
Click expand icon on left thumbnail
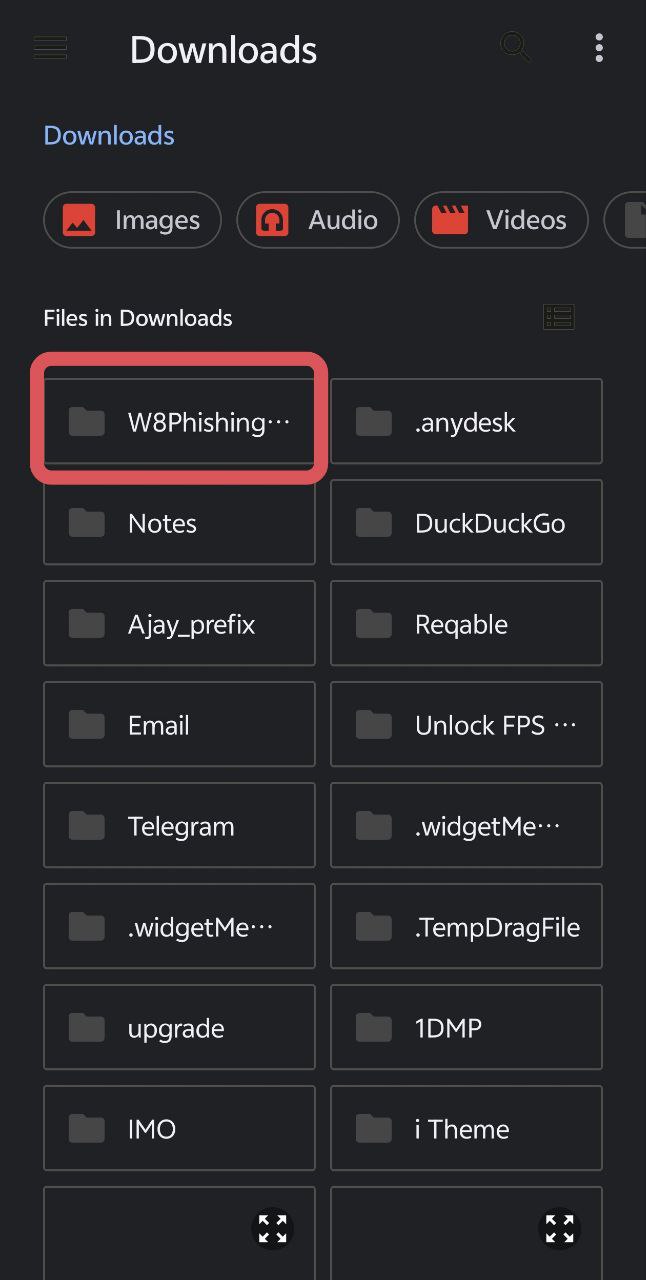(x=272, y=1228)
